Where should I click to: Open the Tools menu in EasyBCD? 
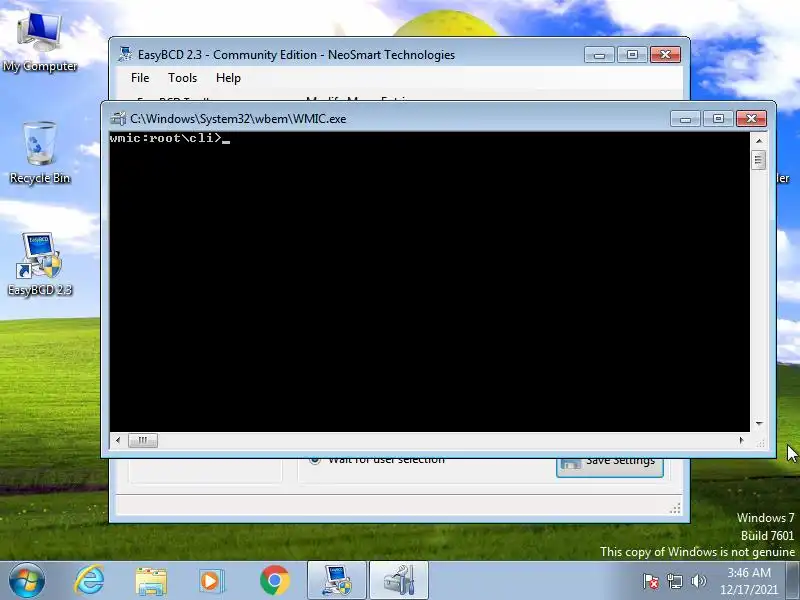pos(182,78)
